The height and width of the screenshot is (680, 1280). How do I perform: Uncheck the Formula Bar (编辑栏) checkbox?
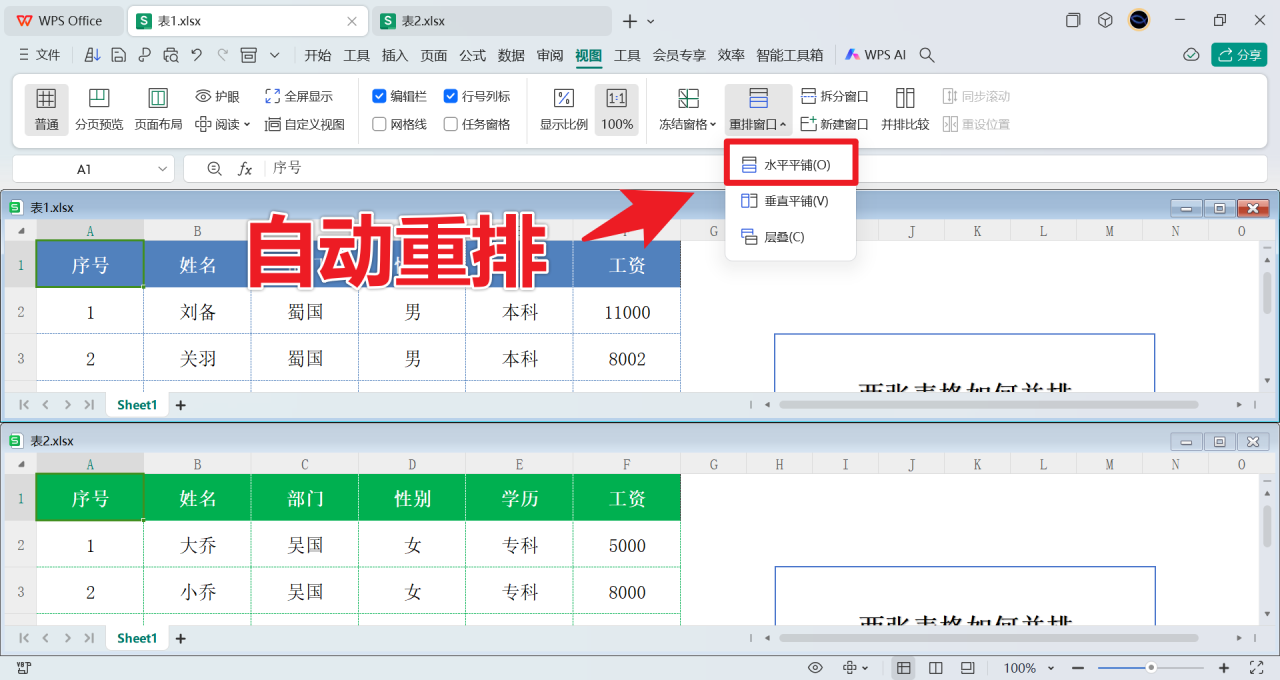pos(379,96)
